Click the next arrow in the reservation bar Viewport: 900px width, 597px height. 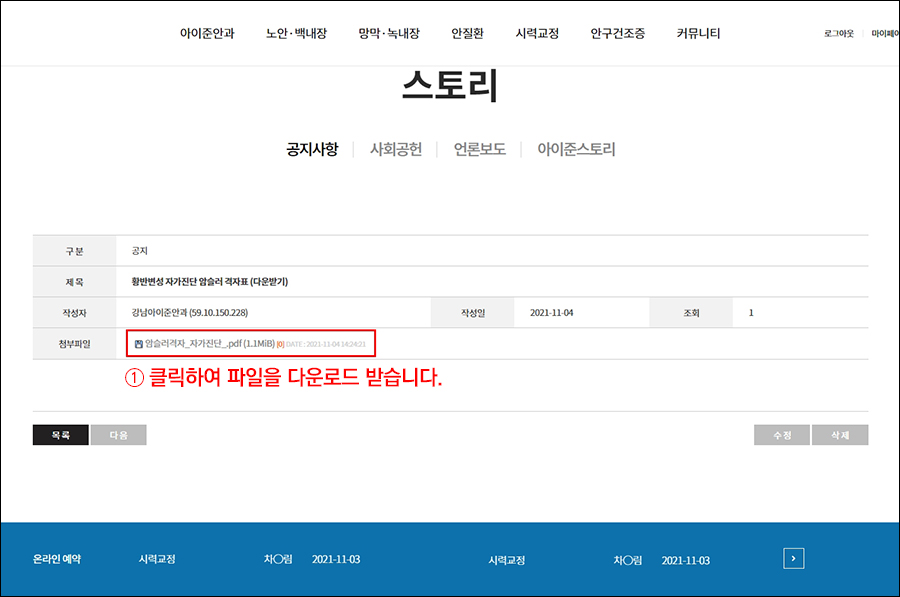tap(794, 559)
